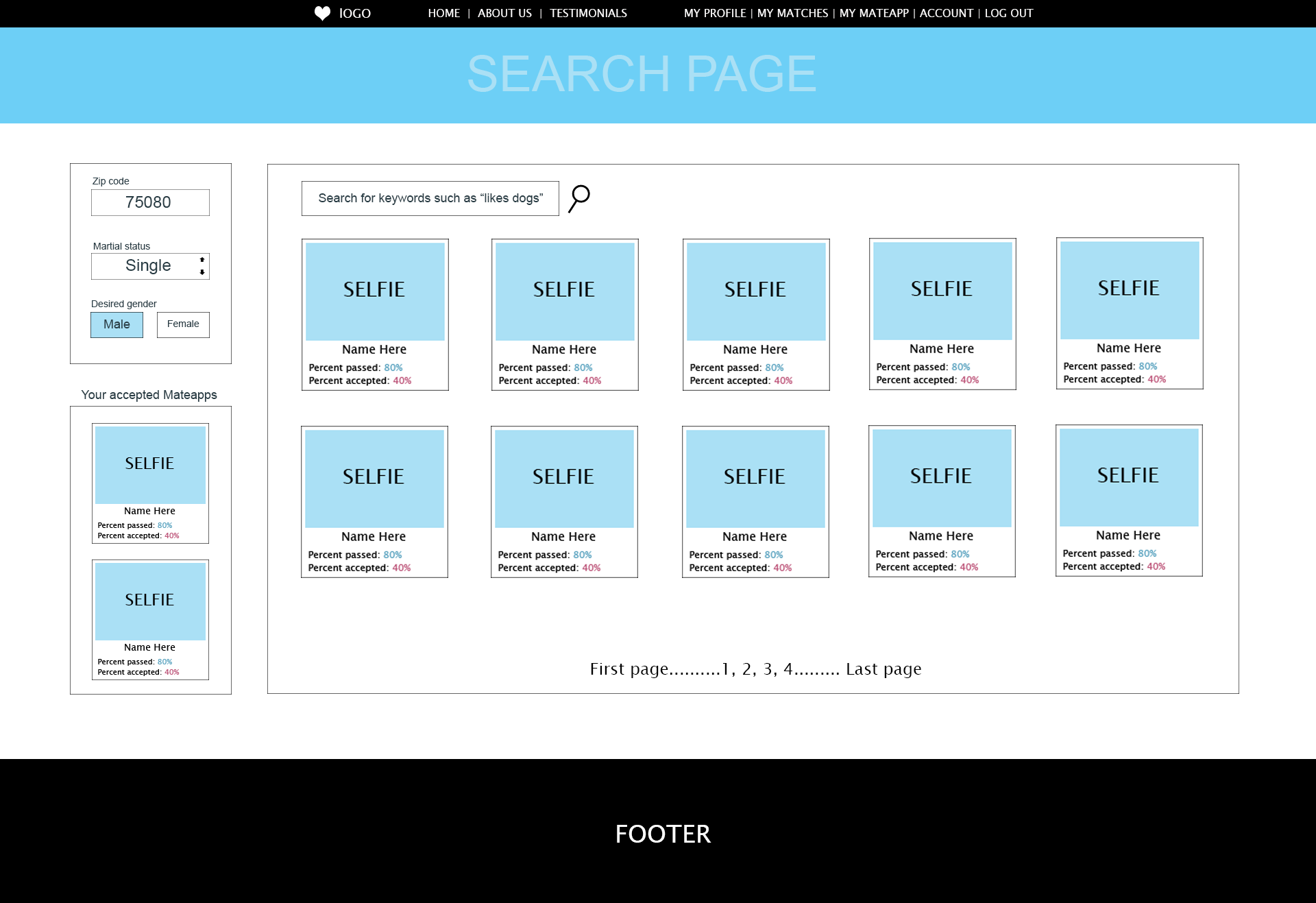Click LOG OUT in the header

tap(1008, 13)
